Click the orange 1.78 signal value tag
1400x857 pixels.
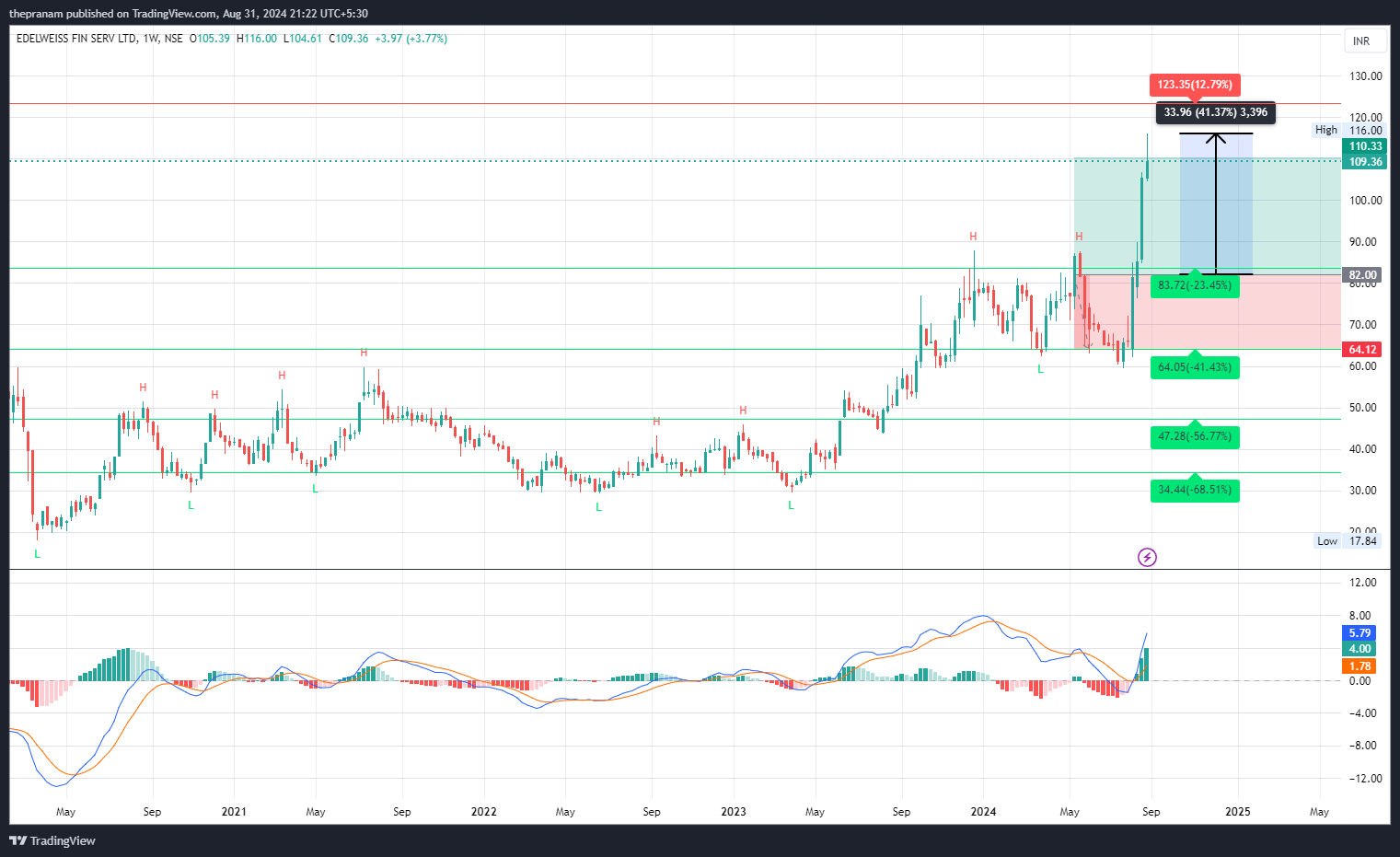coord(1360,666)
